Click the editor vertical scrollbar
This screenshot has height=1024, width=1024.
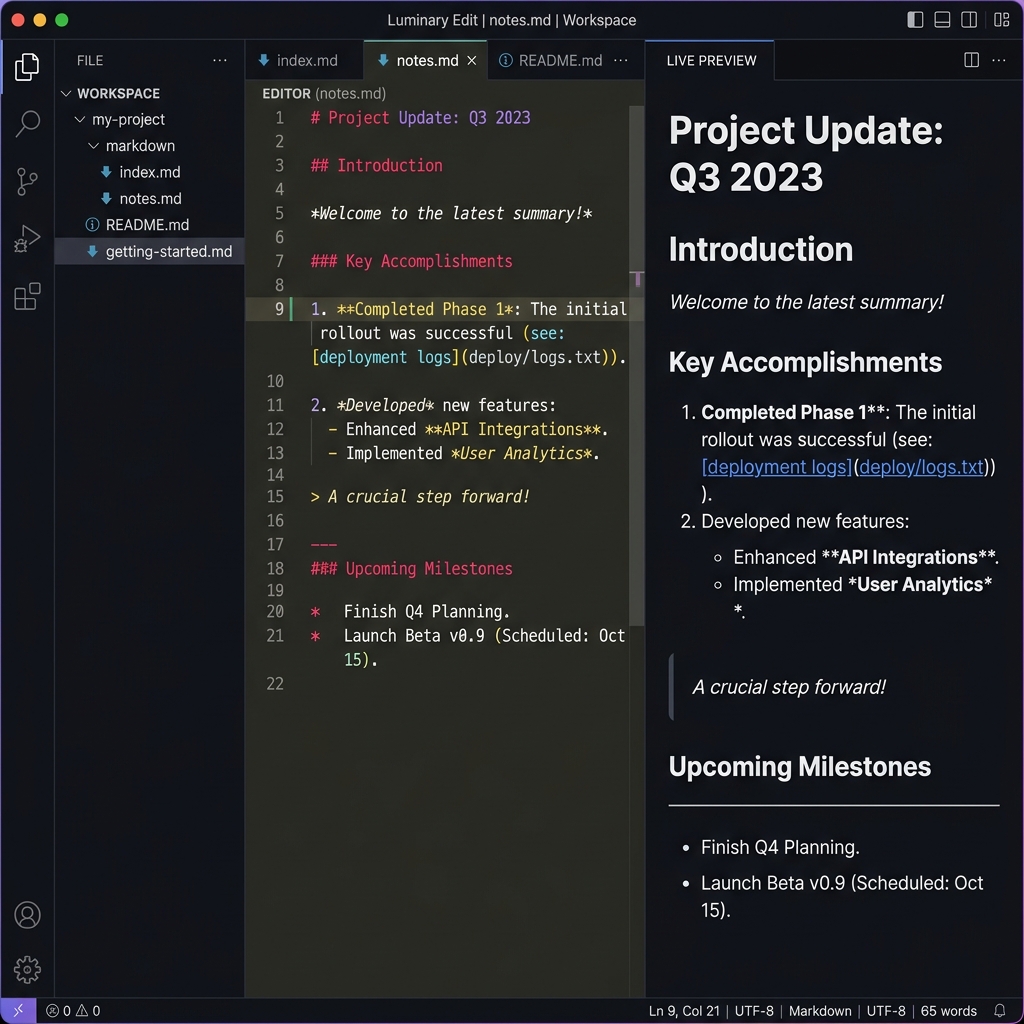637,366
